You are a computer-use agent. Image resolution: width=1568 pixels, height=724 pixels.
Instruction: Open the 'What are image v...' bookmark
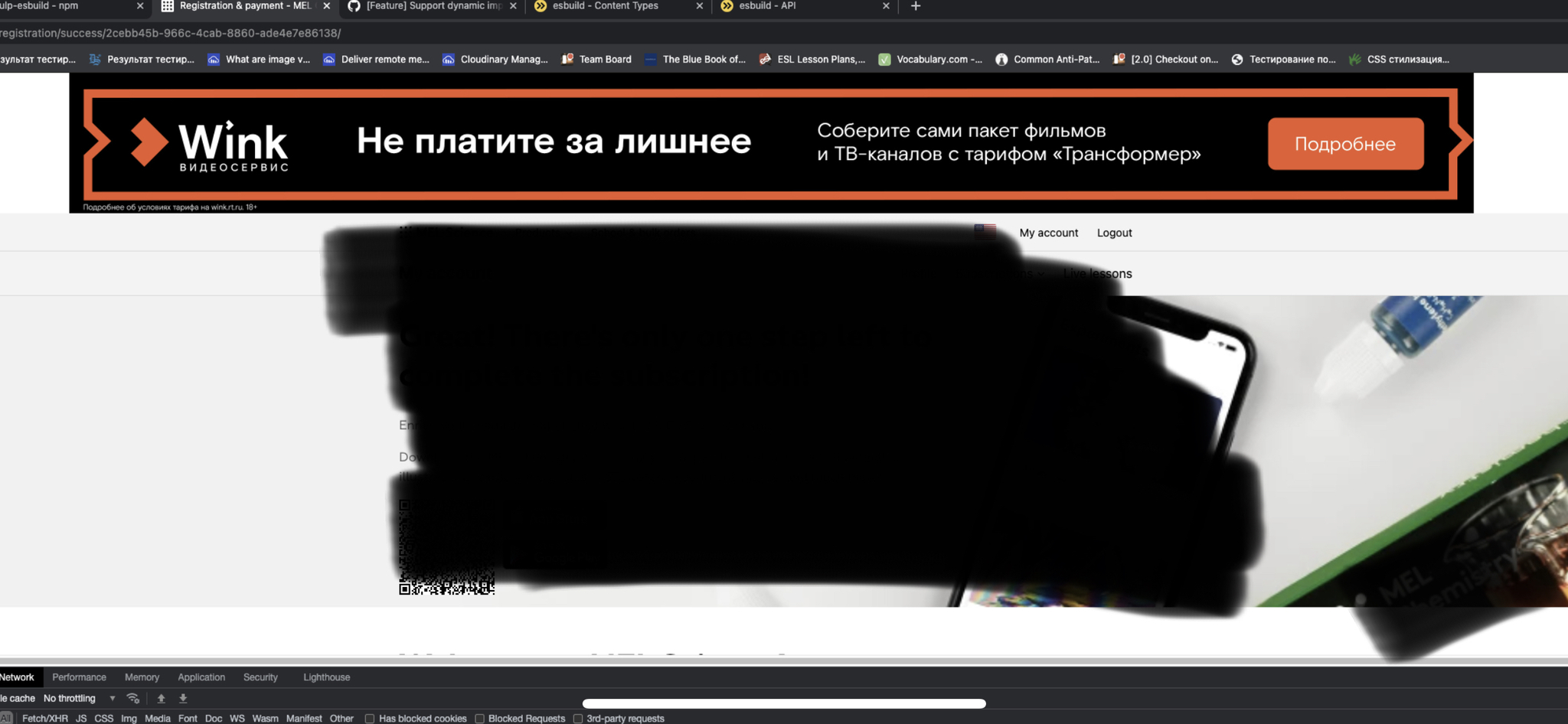(x=259, y=59)
